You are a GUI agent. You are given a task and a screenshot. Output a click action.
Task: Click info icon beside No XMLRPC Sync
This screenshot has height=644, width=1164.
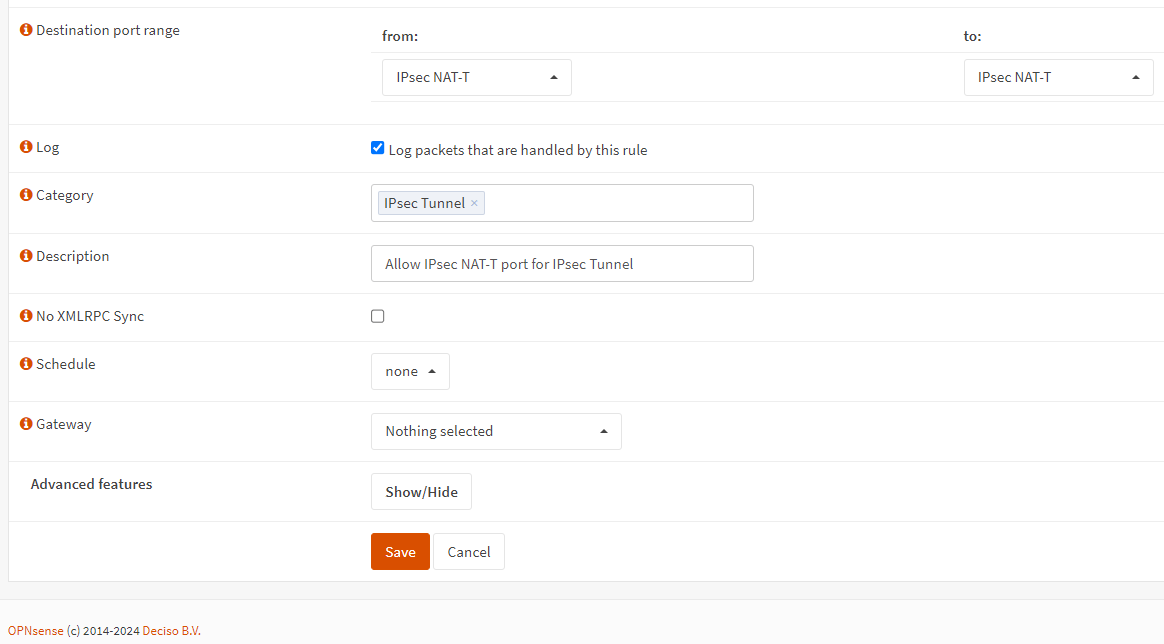click(x=26, y=315)
